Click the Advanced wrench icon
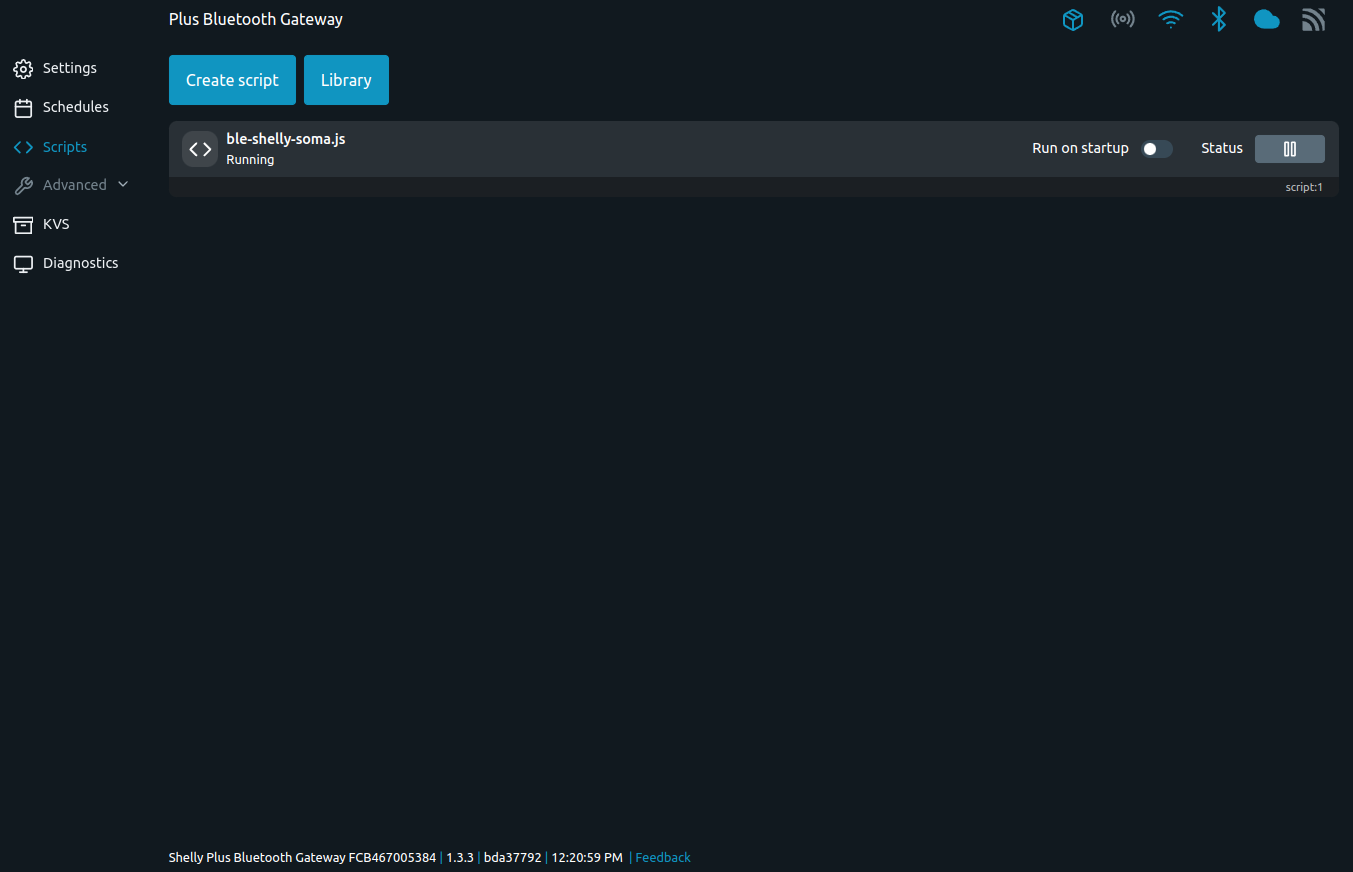Image resolution: width=1353 pixels, height=872 pixels. pyautogui.click(x=23, y=186)
